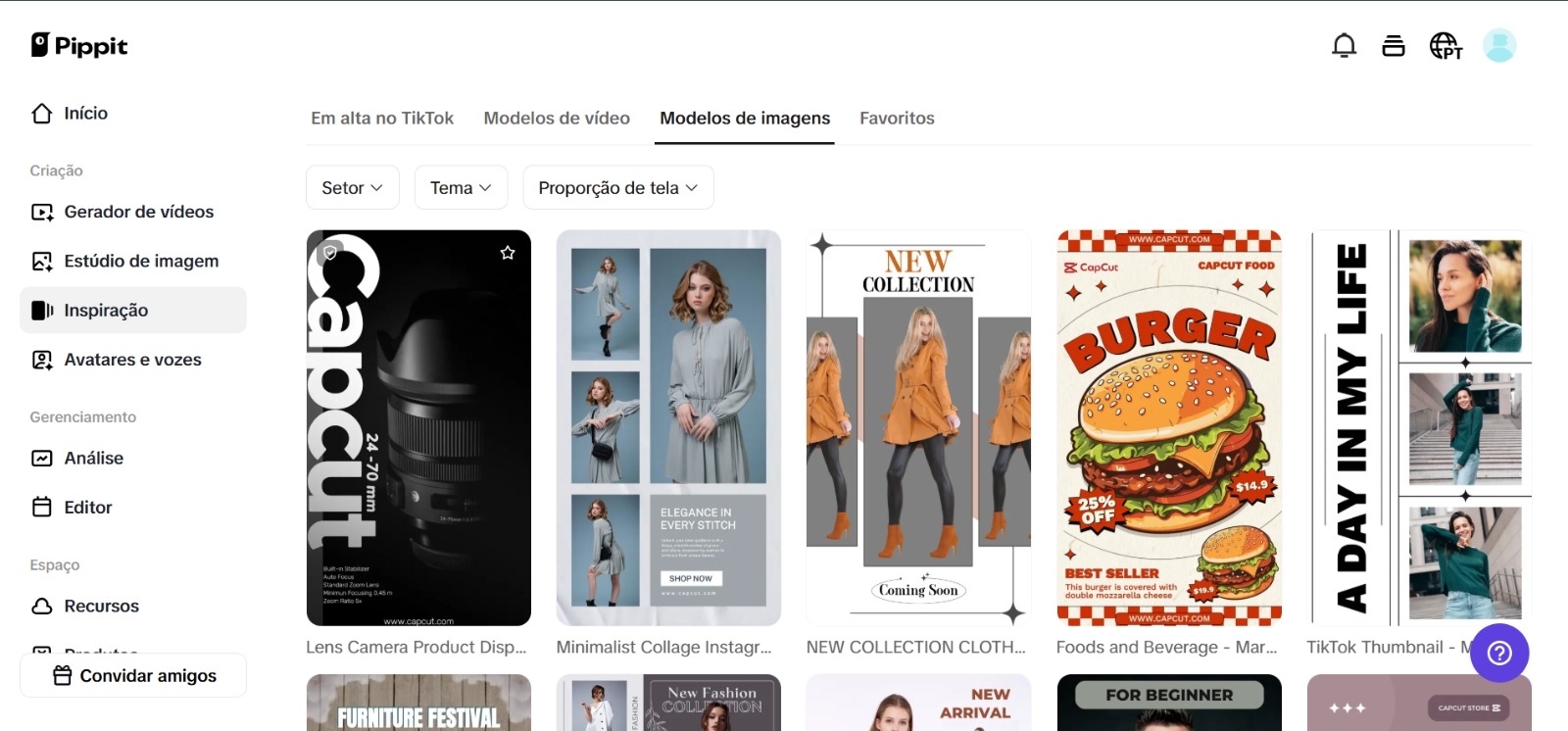
Task: Click the notifications bell icon
Action: click(x=1344, y=46)
